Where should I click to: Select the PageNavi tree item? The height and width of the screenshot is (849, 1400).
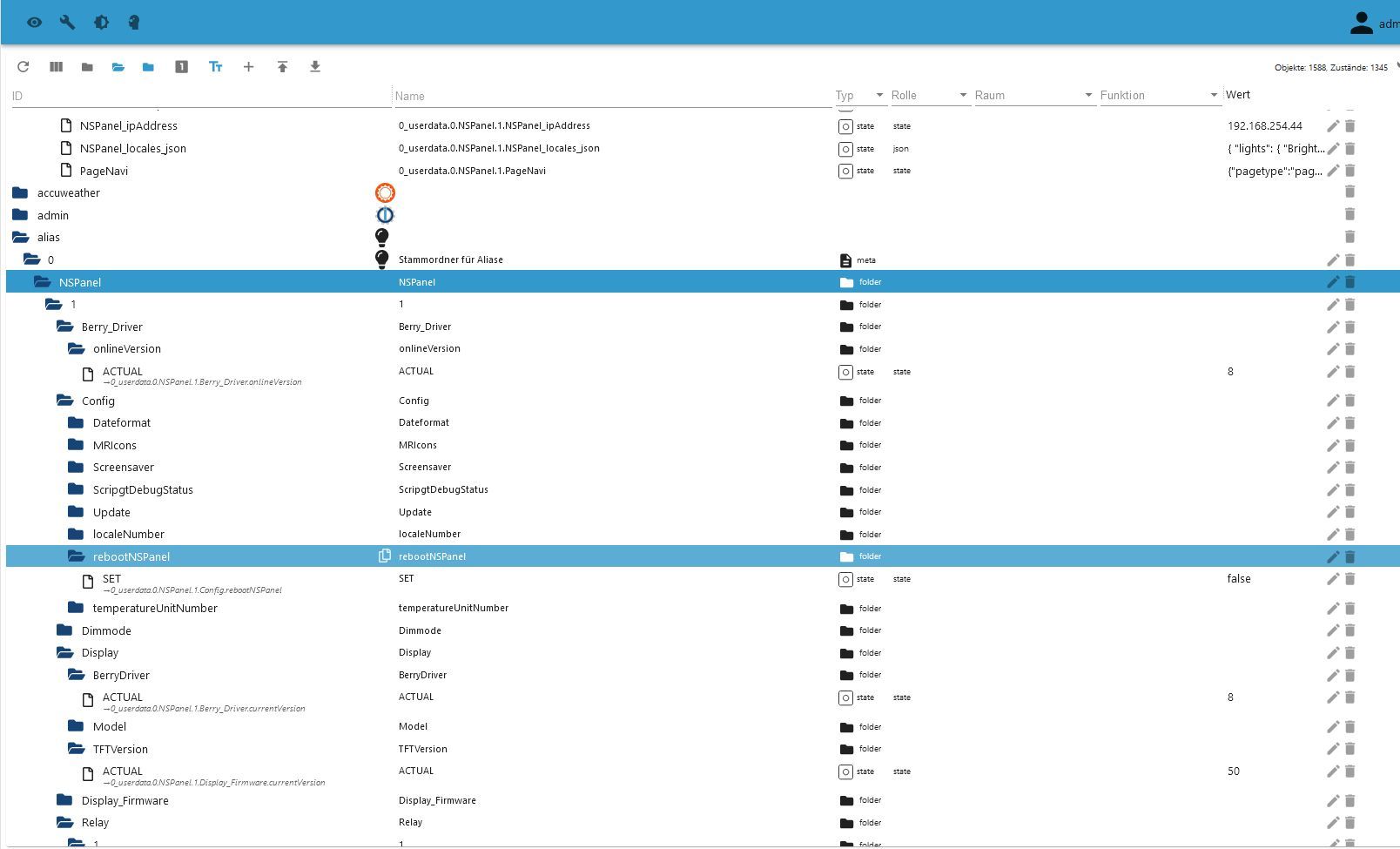[x=104, y=171]
